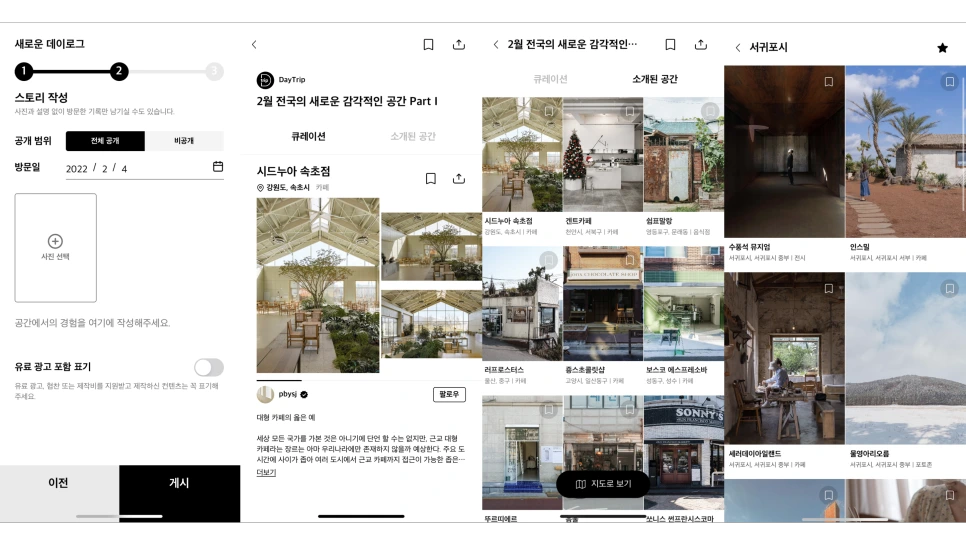Click the star icon on the 서귀포시 header
Viewport: 966px width, 543px height.
pos(943,47)
